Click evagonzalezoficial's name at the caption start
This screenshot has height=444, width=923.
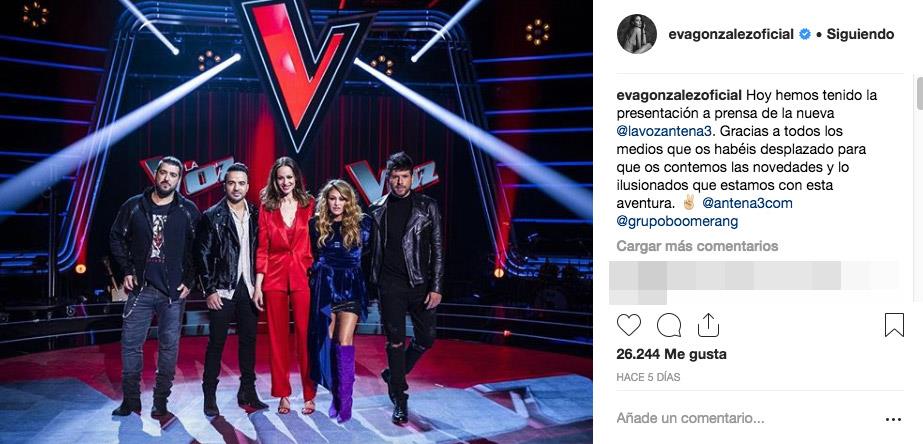pyautogui.click(x=679, y=95)
